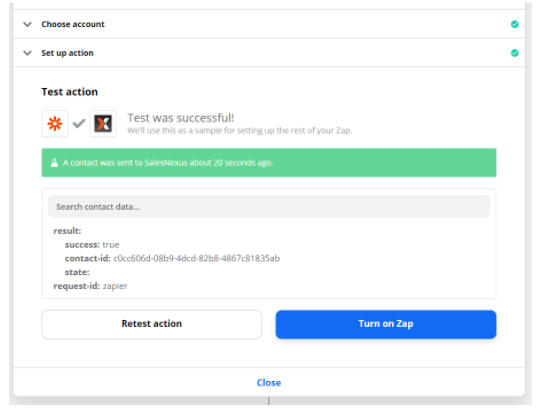Focus the Search contact data field

(x=269, y=207)
